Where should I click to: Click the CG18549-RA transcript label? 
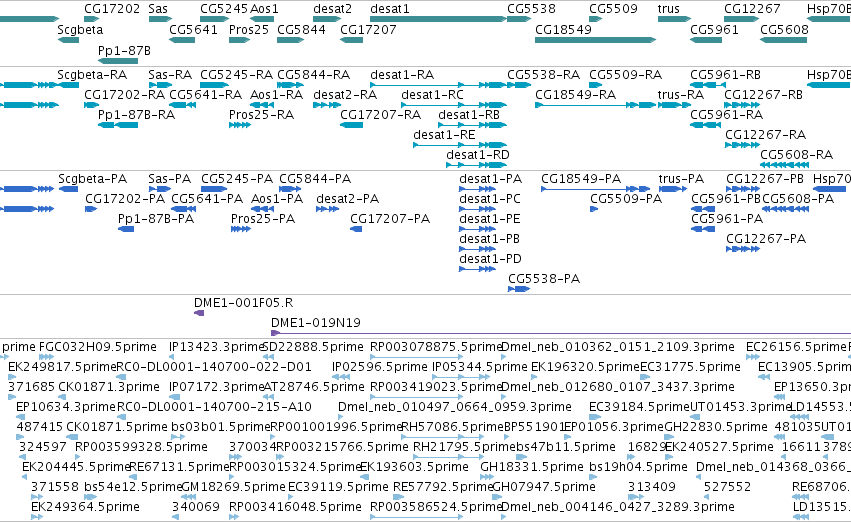coord(575,95)
